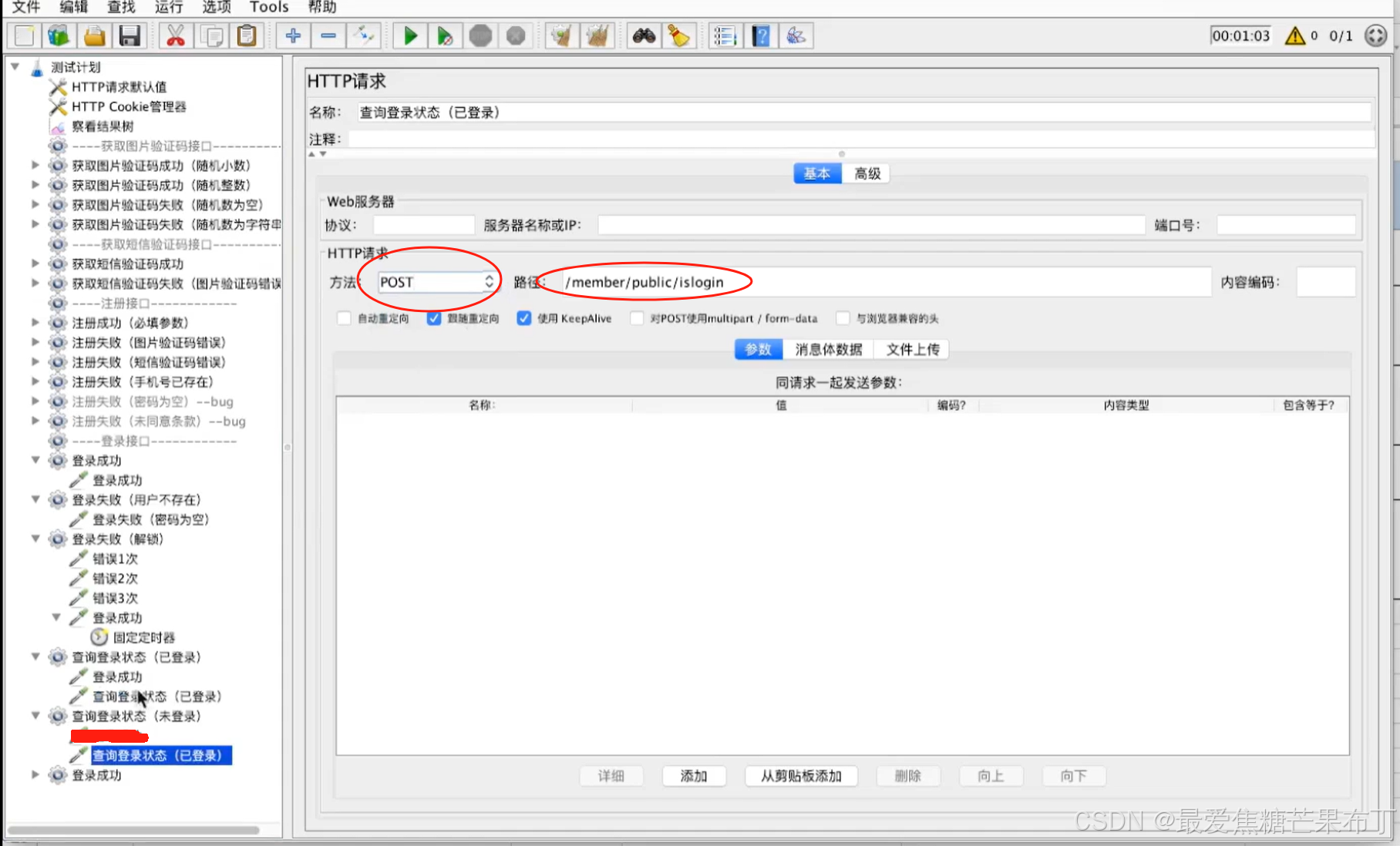Expand 获取短信验证码成功 node
Viewport: 1400px width, 846px height.
click(x=35, y=264)
